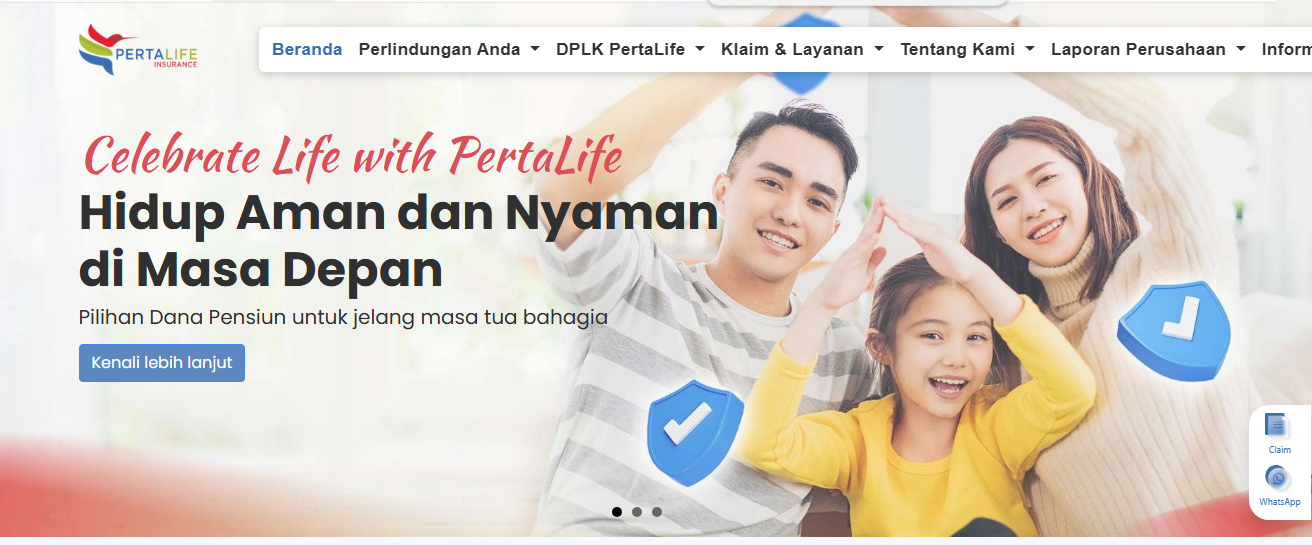1312x545 pixels.
Task: Expand the DPLK PertaLife dropdown
Action: tap(630, 49)
